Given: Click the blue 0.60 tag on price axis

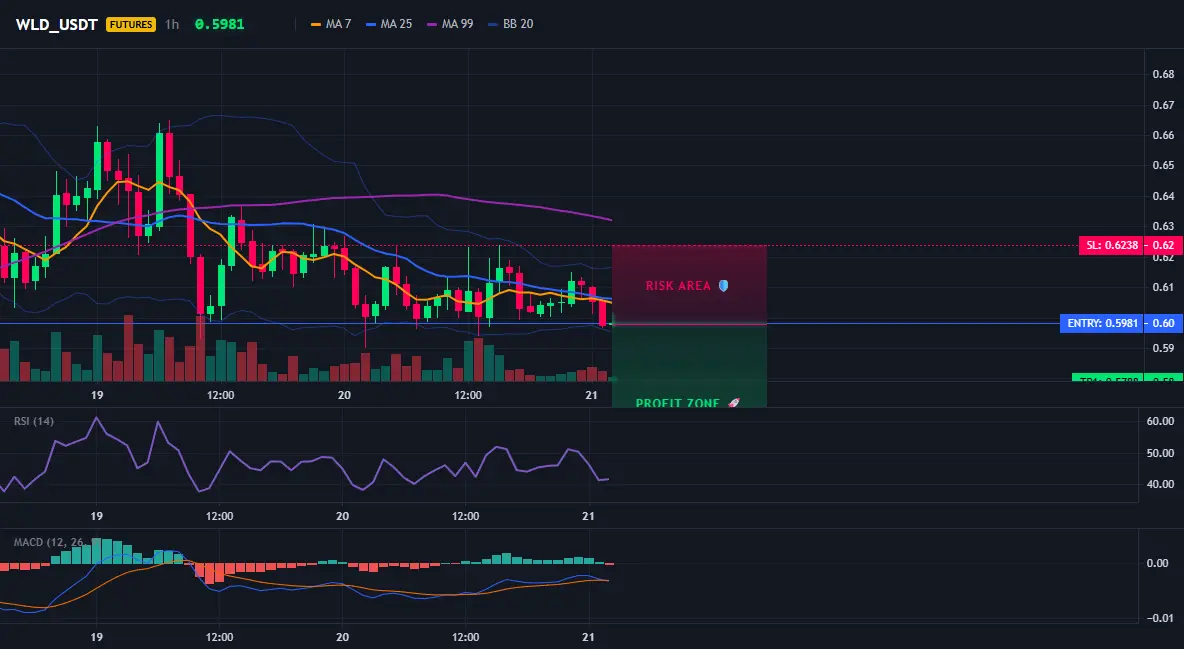Looking at the screenshot, I should [x=1162, y=323].
